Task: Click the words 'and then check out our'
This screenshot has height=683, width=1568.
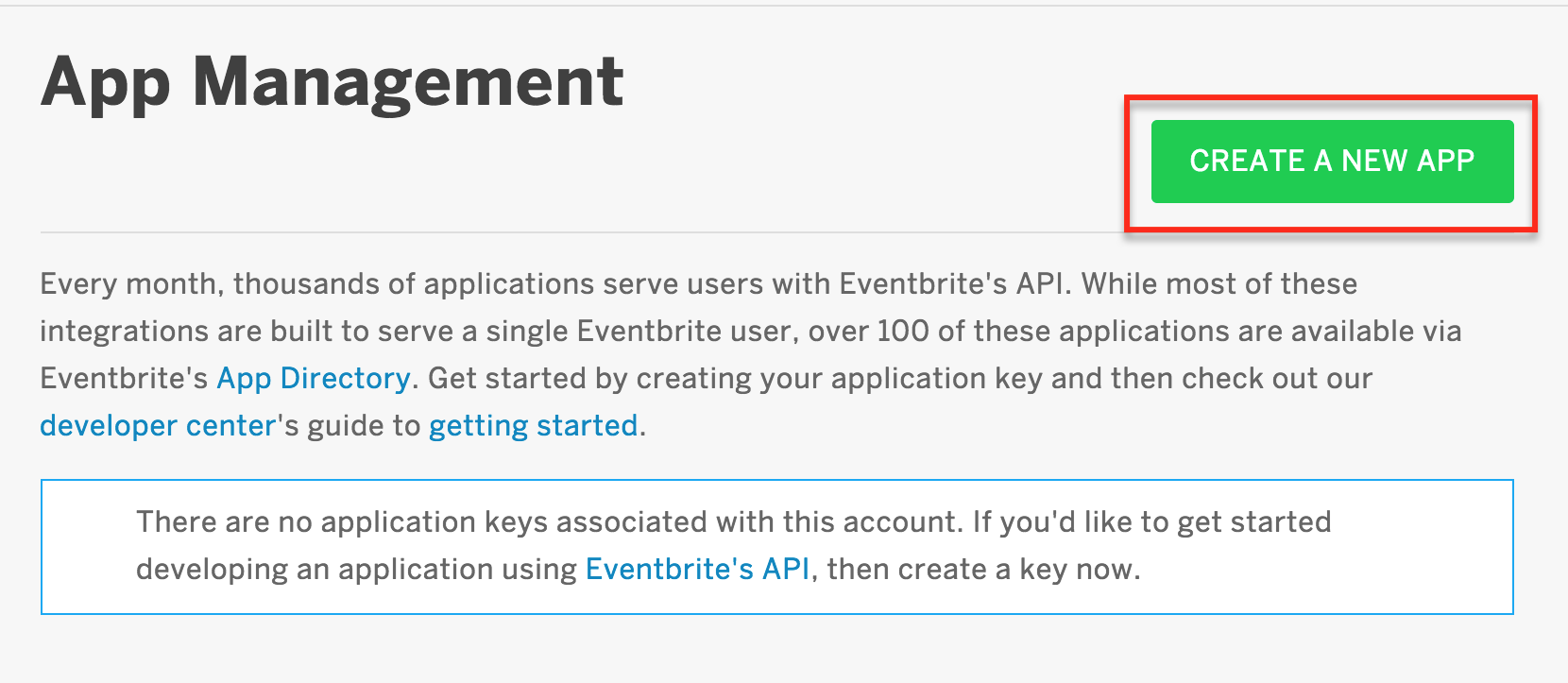Action: tap(1212, 379)
